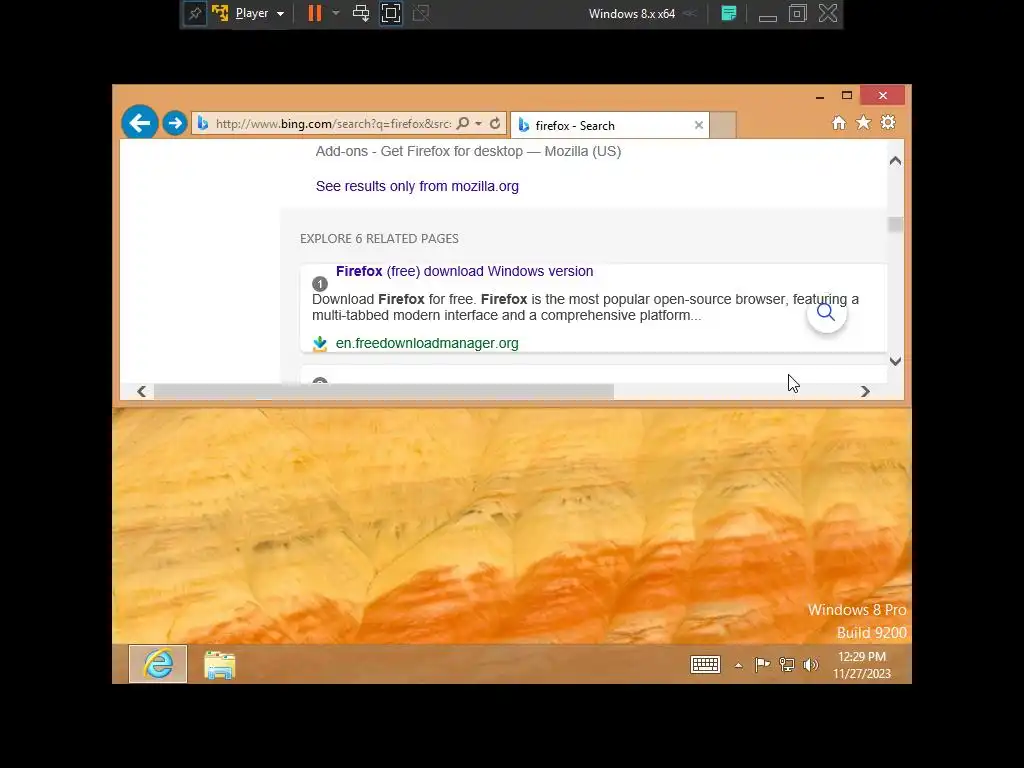
Task: Minimize the VMware Player window
Action: point(768,16)
